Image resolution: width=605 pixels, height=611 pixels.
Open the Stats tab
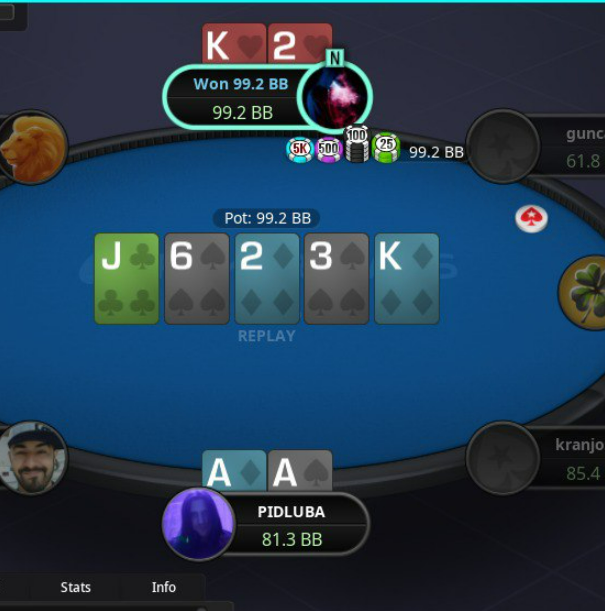pyautogui.click(x=76, y=587)
